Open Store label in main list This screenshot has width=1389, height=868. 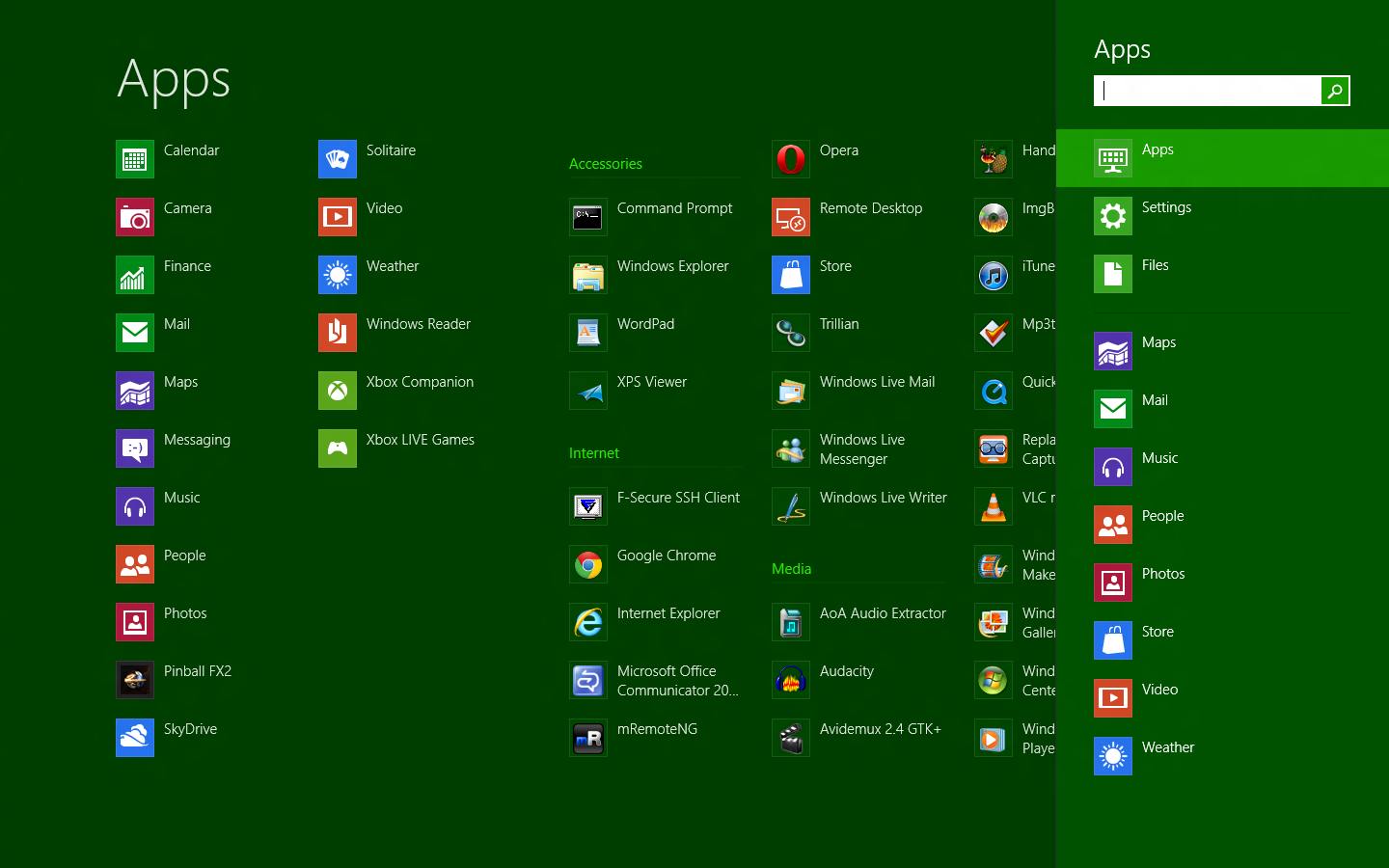click(835, 266)
